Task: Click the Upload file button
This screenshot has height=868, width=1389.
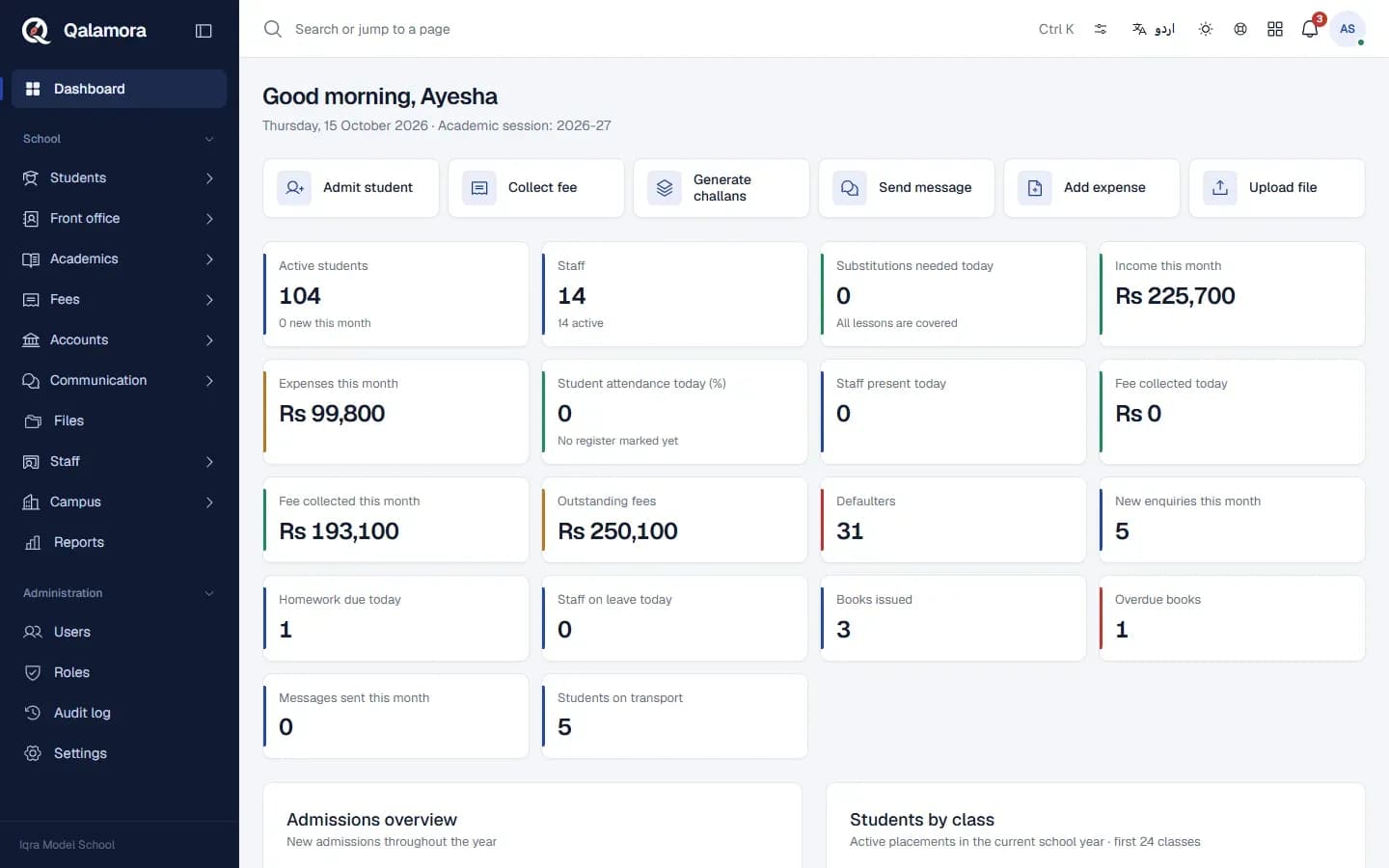Action: [1277, 188]
